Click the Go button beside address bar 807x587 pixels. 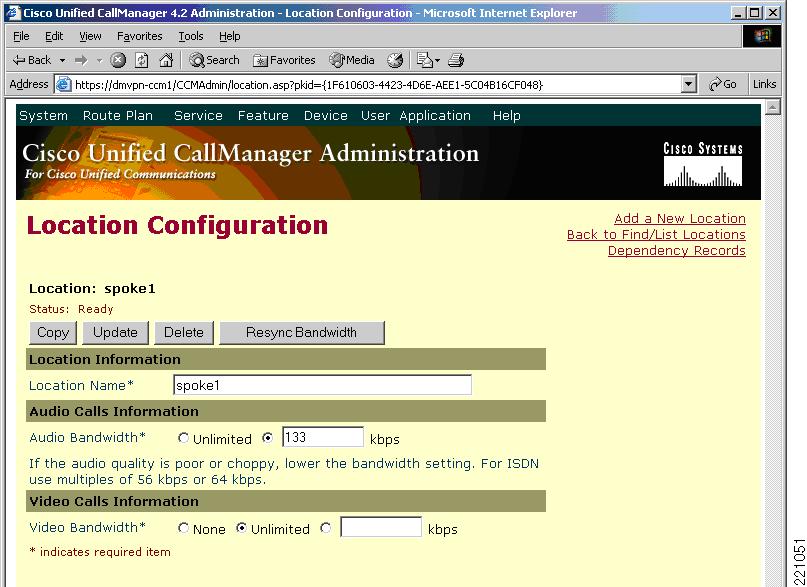click(723, 84)
